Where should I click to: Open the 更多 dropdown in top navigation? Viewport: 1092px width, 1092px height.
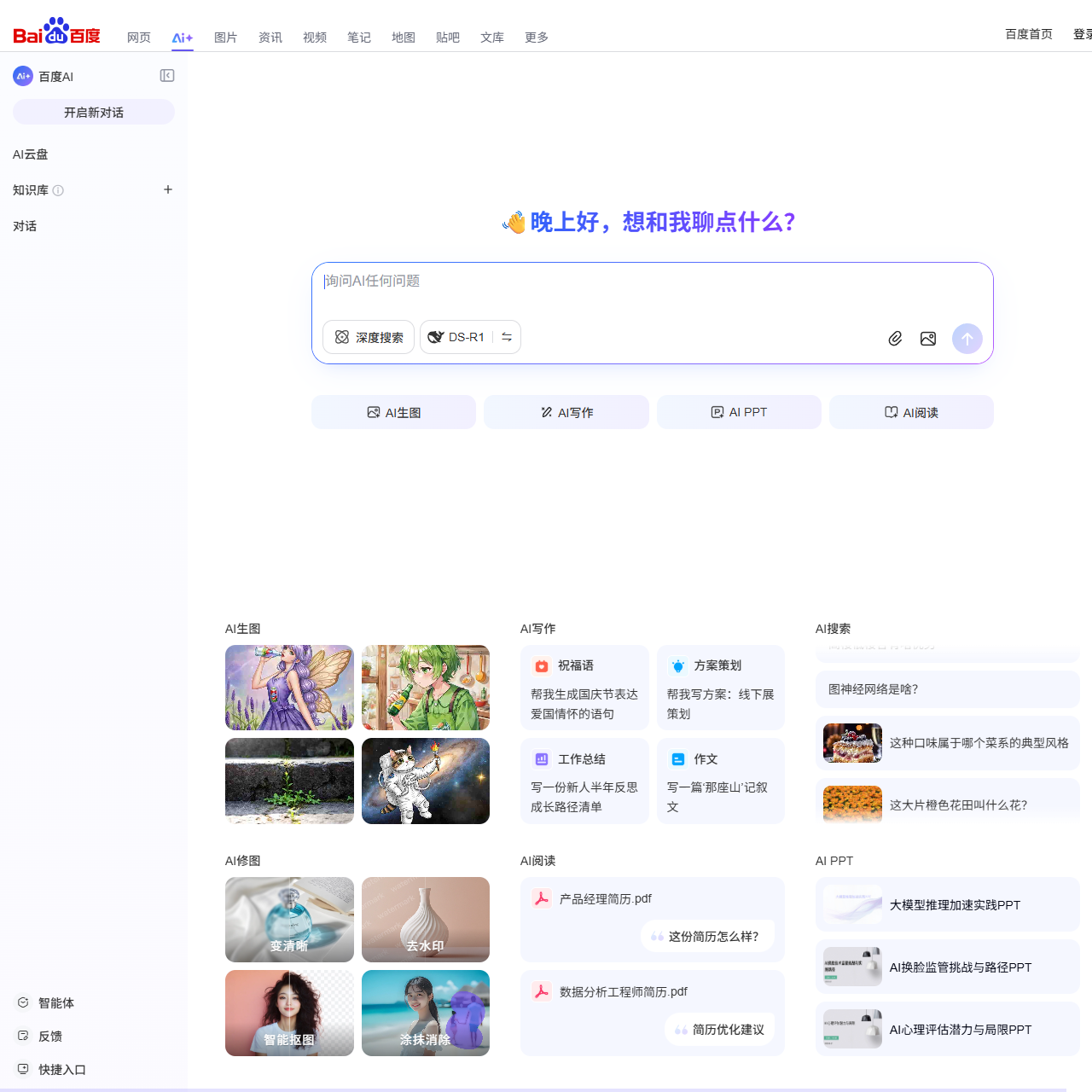[x=536, y=38]
